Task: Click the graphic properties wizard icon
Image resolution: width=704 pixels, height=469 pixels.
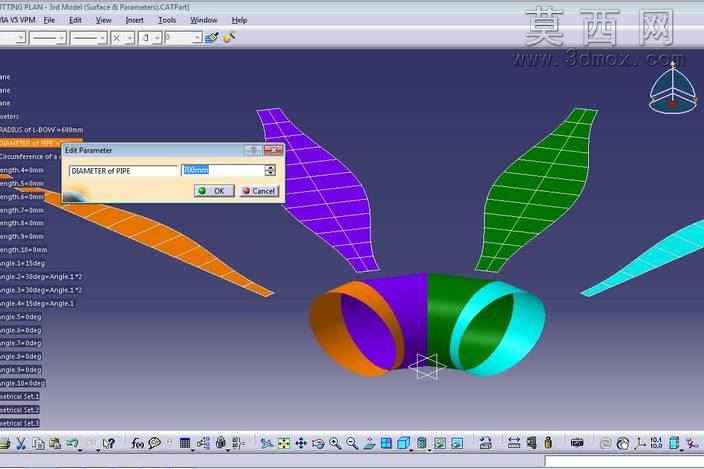Action: 229,37
